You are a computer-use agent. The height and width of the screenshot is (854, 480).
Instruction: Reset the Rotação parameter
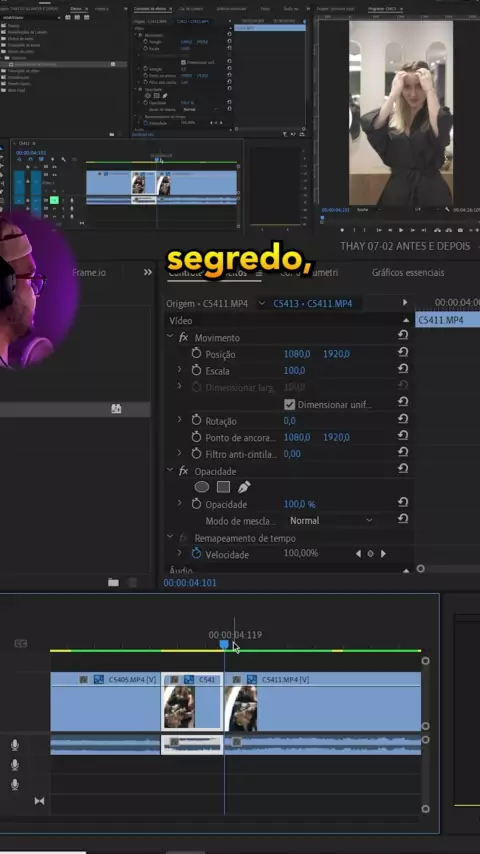pos(403,418)
